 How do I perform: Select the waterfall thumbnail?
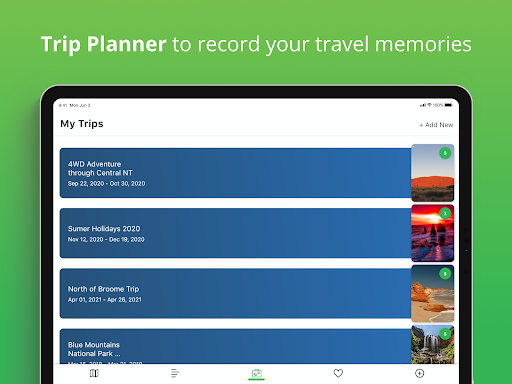[x=433, y=345]
